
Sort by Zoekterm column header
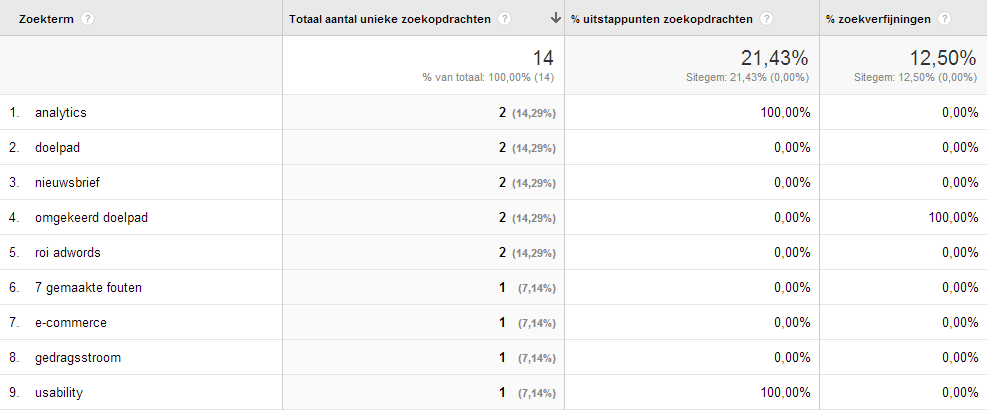pos(47,19)
